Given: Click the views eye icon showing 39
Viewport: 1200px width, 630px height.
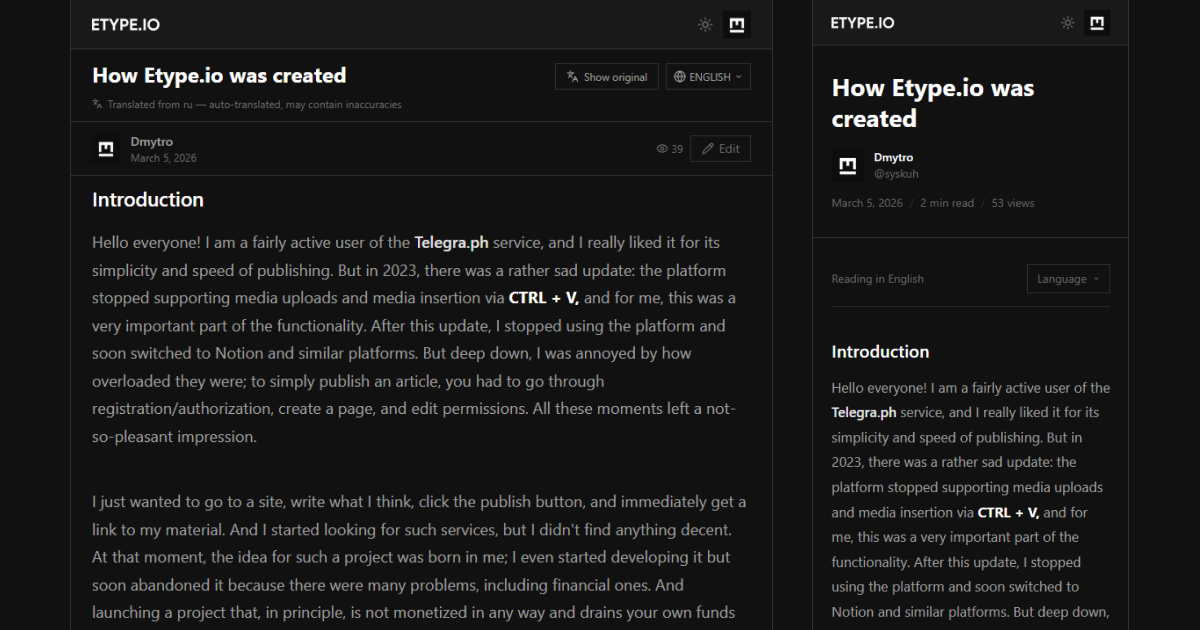Looking at the screenshot, I should [x=661, y=148].
